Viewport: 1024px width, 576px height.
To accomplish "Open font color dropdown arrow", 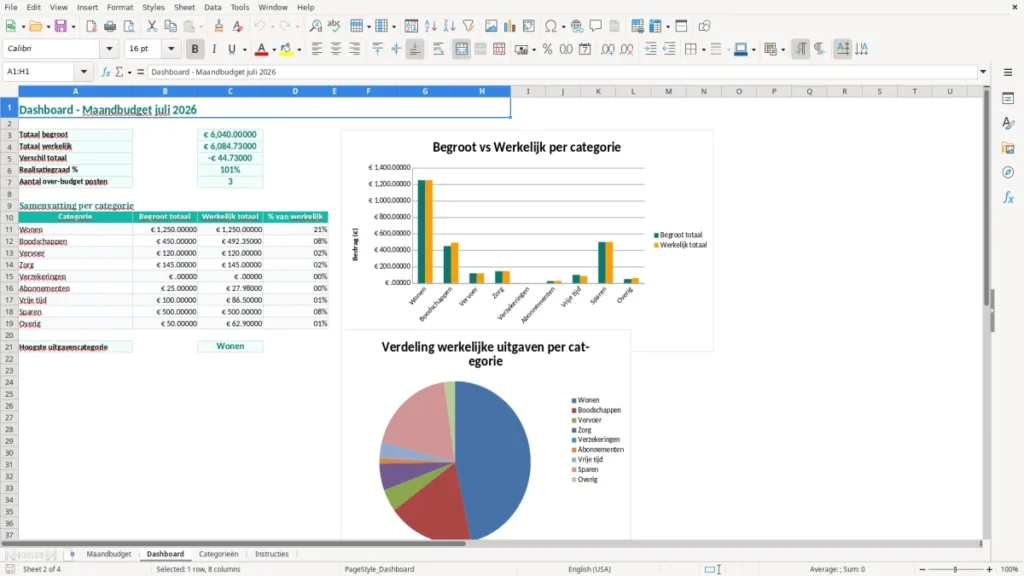I will [x=274, y=50].
